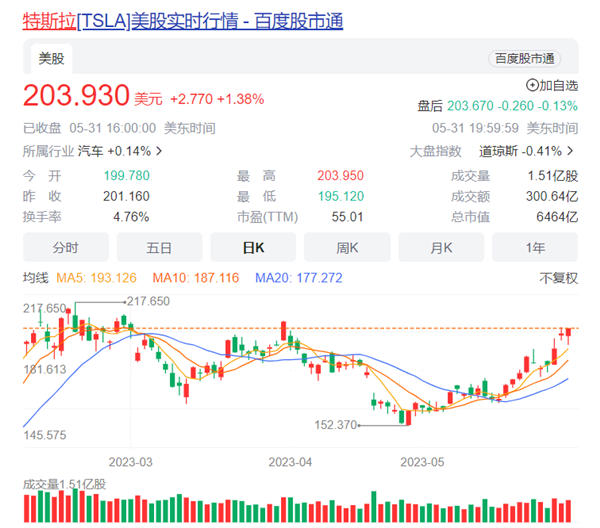600x528 pixels.
Task: Click the 152.370 low price marker
Action: point(336,425)
